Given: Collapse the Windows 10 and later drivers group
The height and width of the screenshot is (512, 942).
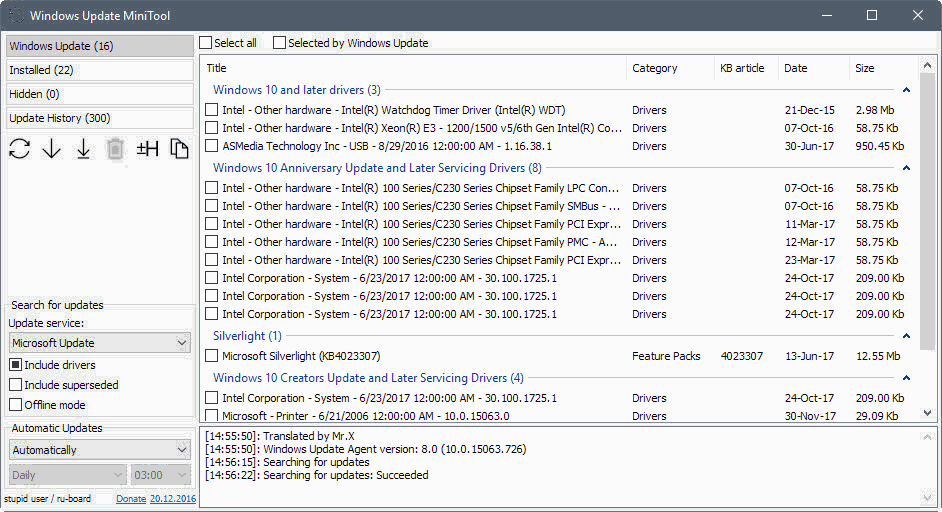Looking at the screenshot, I should (x=907, y=90).
